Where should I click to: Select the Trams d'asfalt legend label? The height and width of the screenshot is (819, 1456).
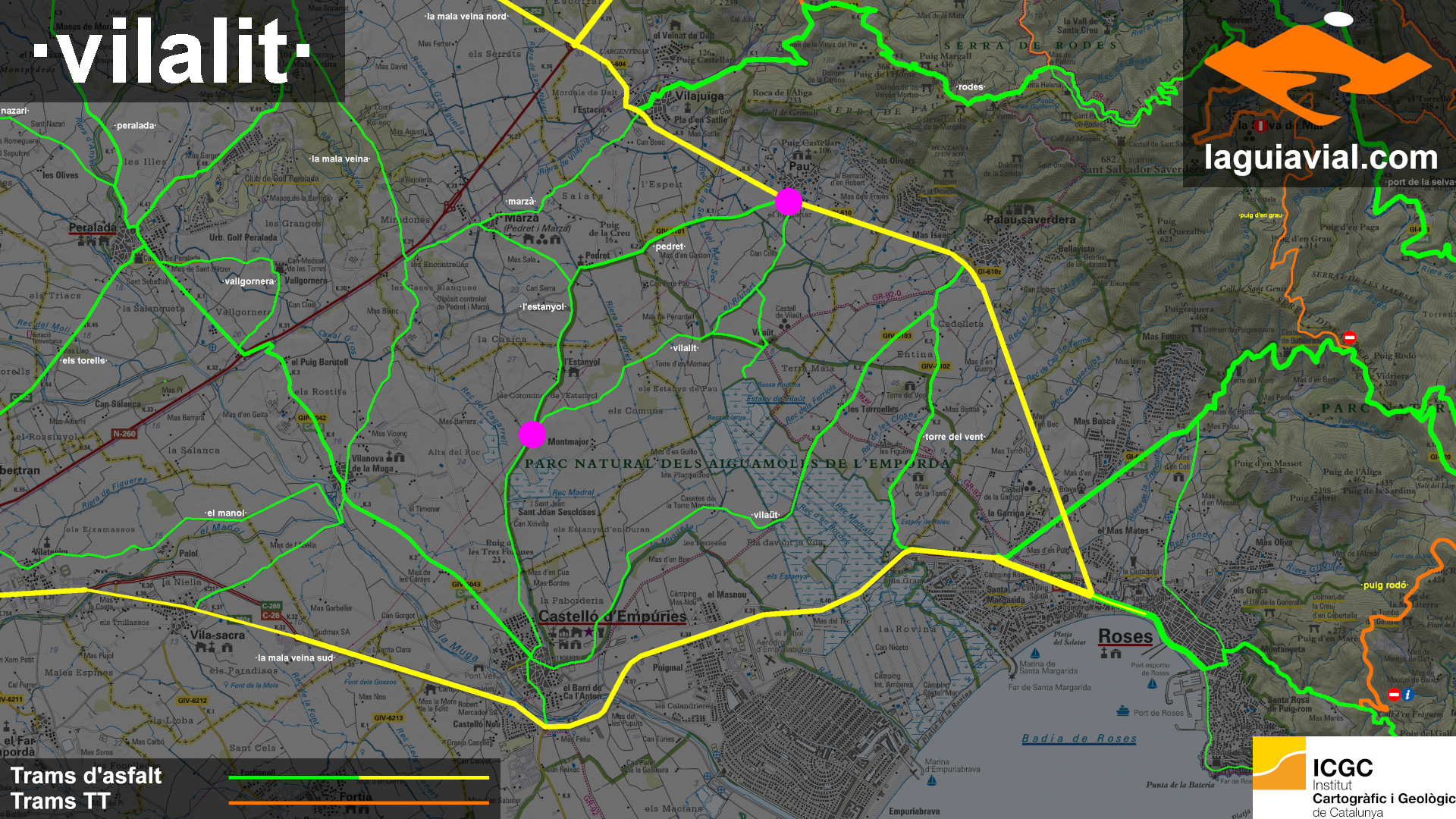[86, 776]
